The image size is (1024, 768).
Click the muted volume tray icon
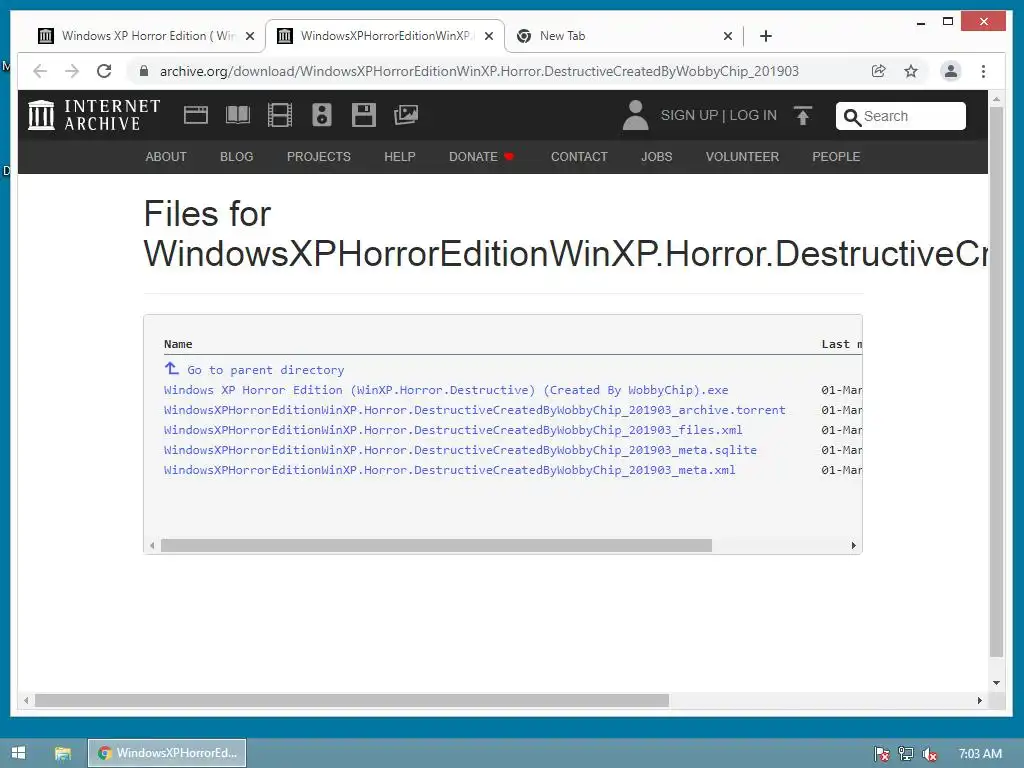[930, 754]
